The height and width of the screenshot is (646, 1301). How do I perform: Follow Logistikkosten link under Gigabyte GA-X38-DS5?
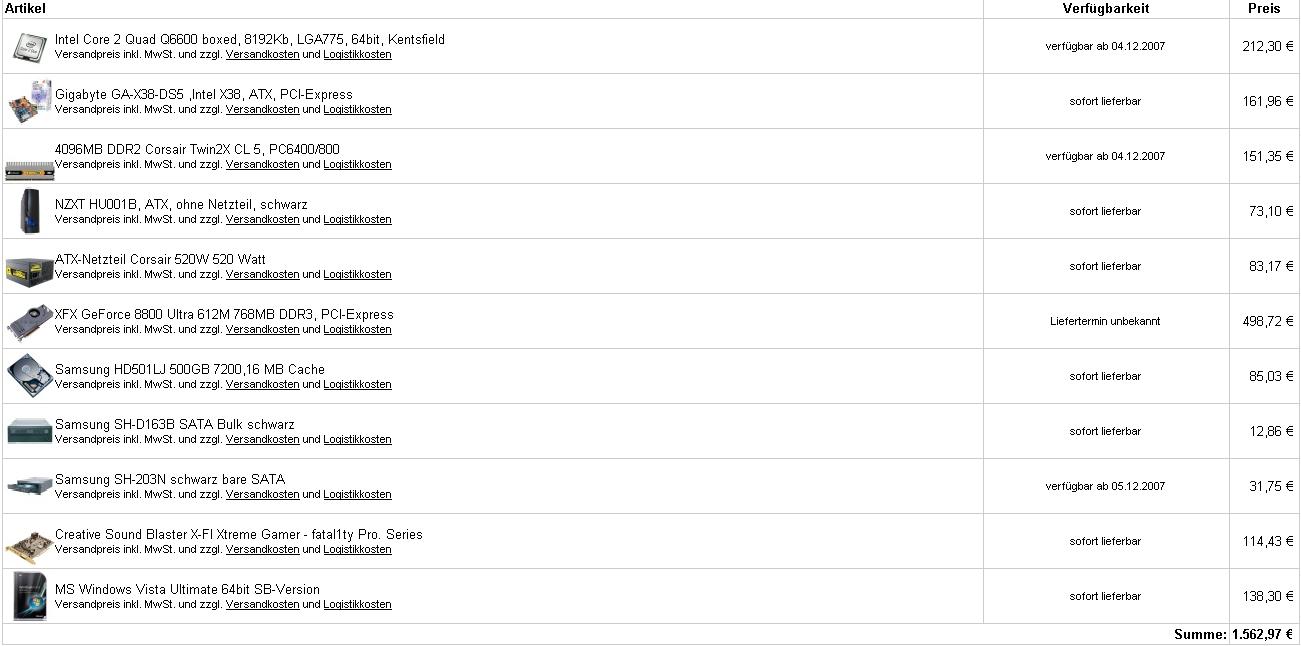tap(357, 110)
